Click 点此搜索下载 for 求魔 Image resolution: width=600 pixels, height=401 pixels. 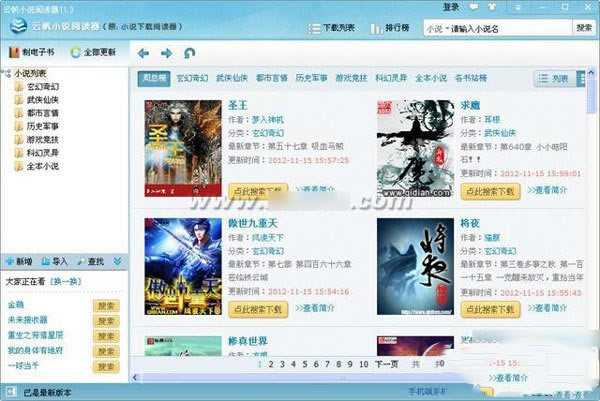coord(490,191)
